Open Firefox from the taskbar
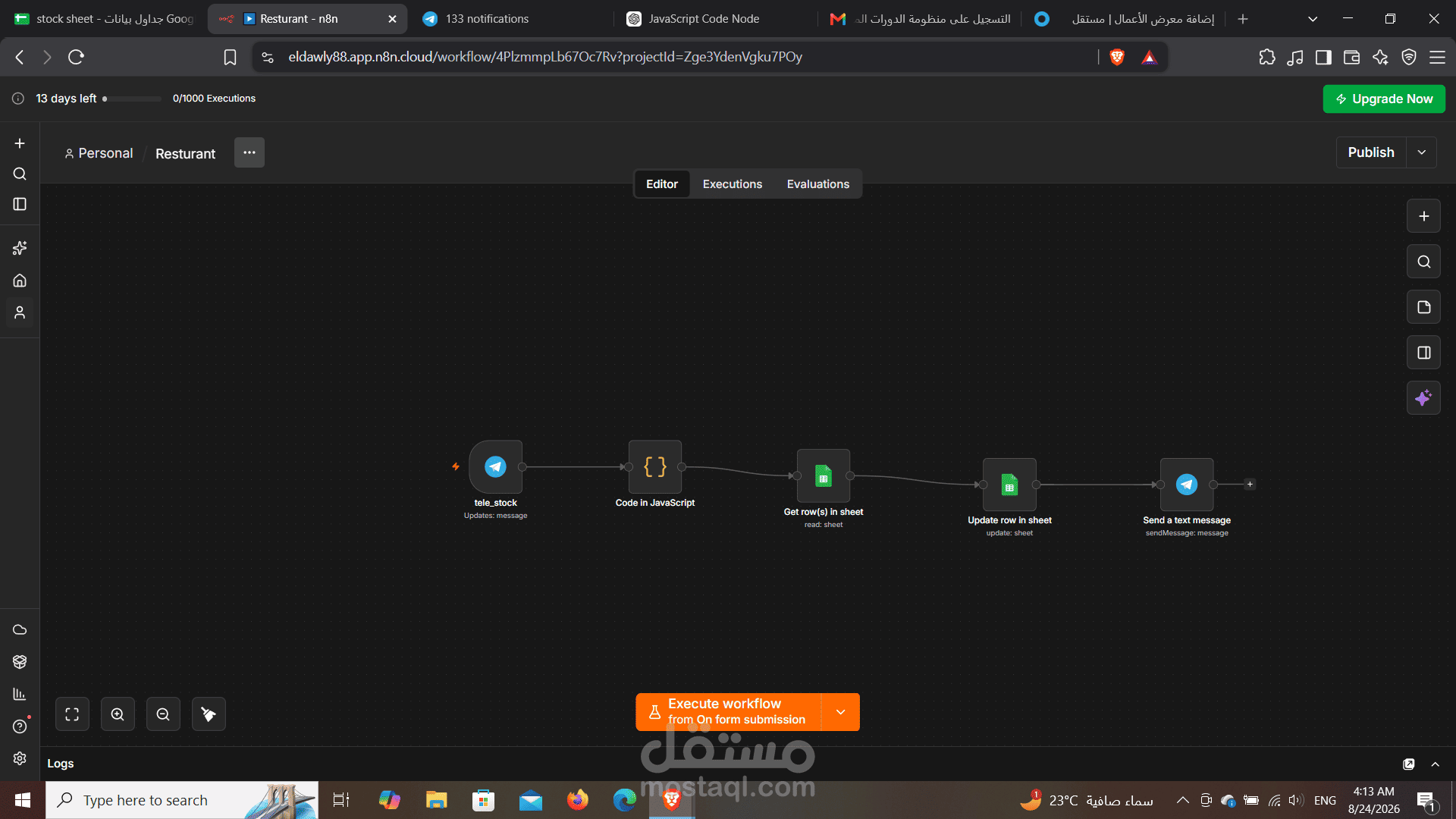This screenshot has width=1456, height=819. [577, 800]
